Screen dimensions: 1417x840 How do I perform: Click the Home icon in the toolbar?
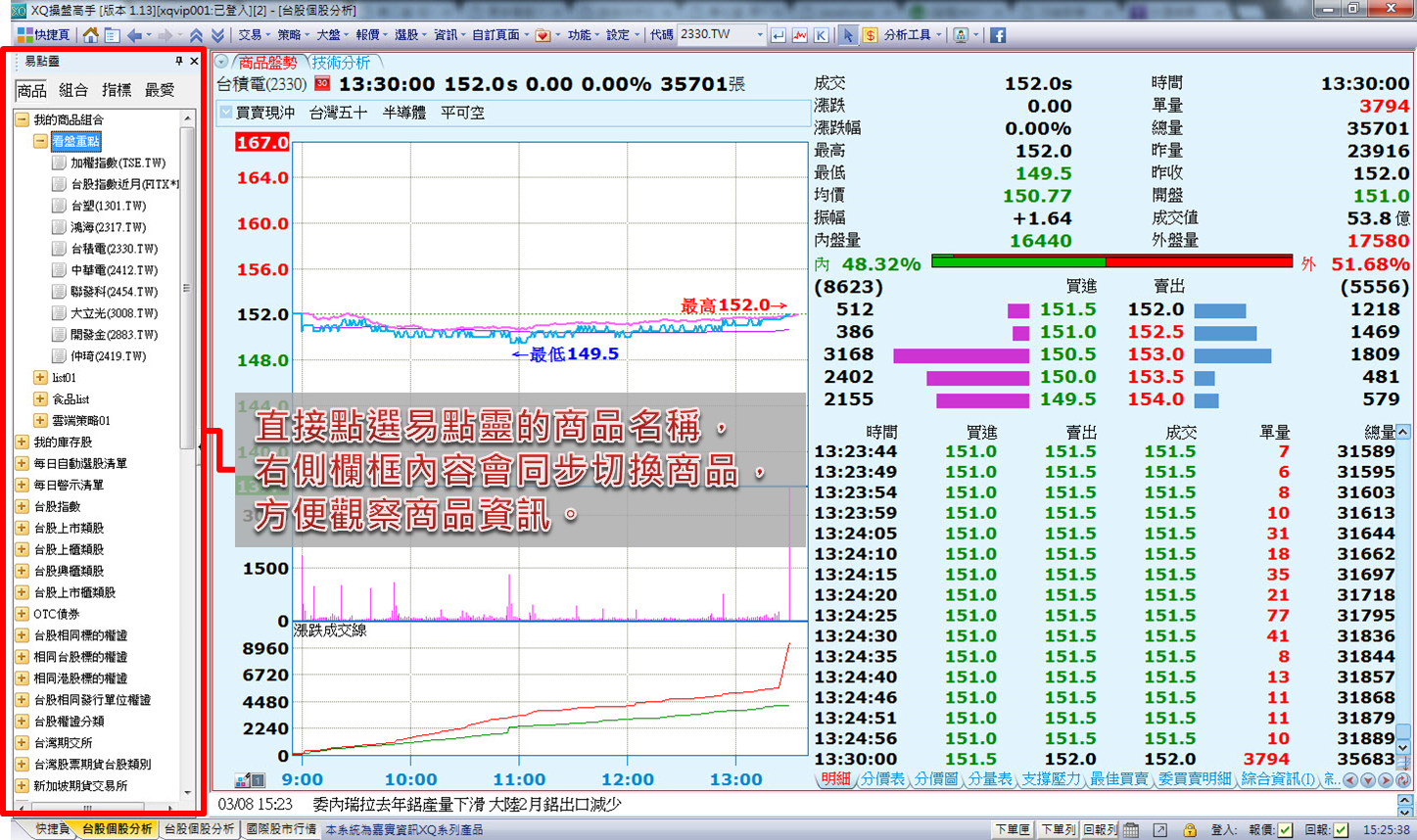[90, 35]
